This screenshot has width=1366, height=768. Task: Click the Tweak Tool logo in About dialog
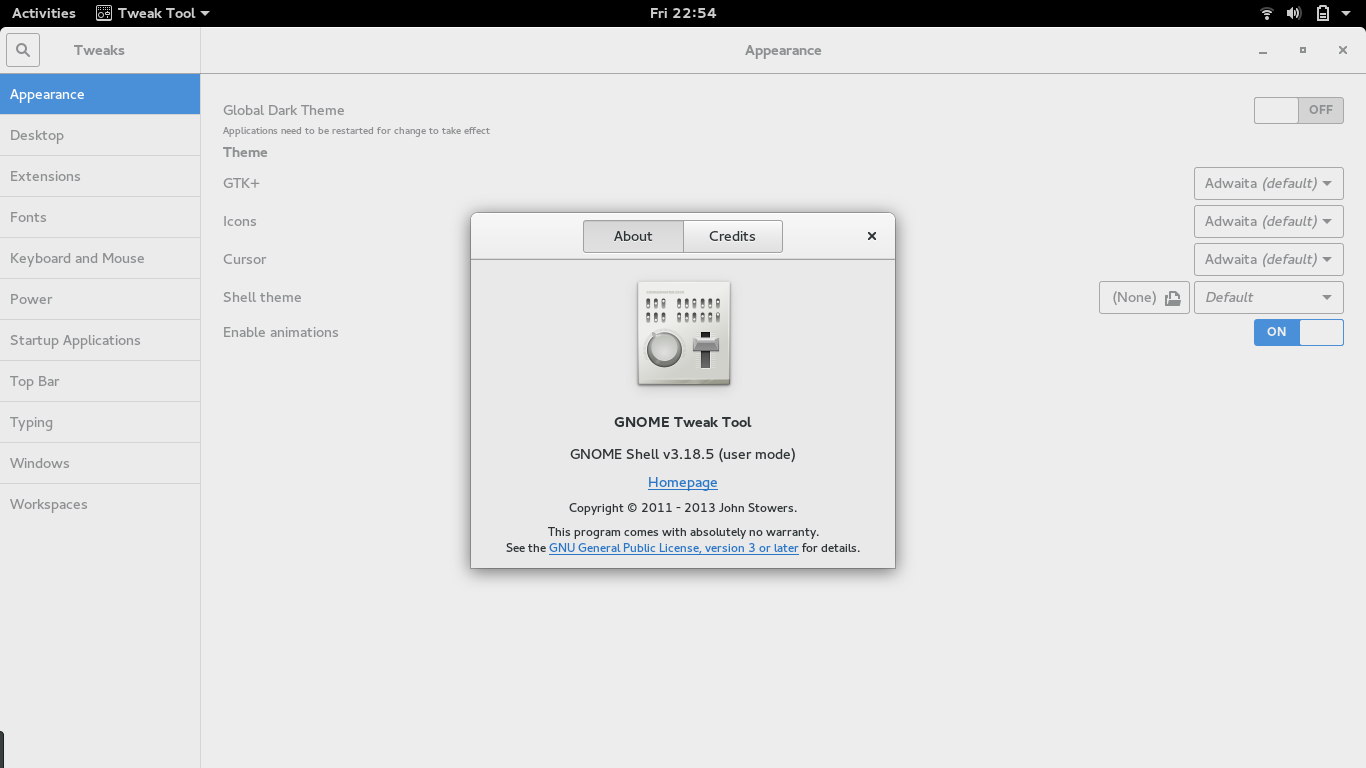point(684,333)
